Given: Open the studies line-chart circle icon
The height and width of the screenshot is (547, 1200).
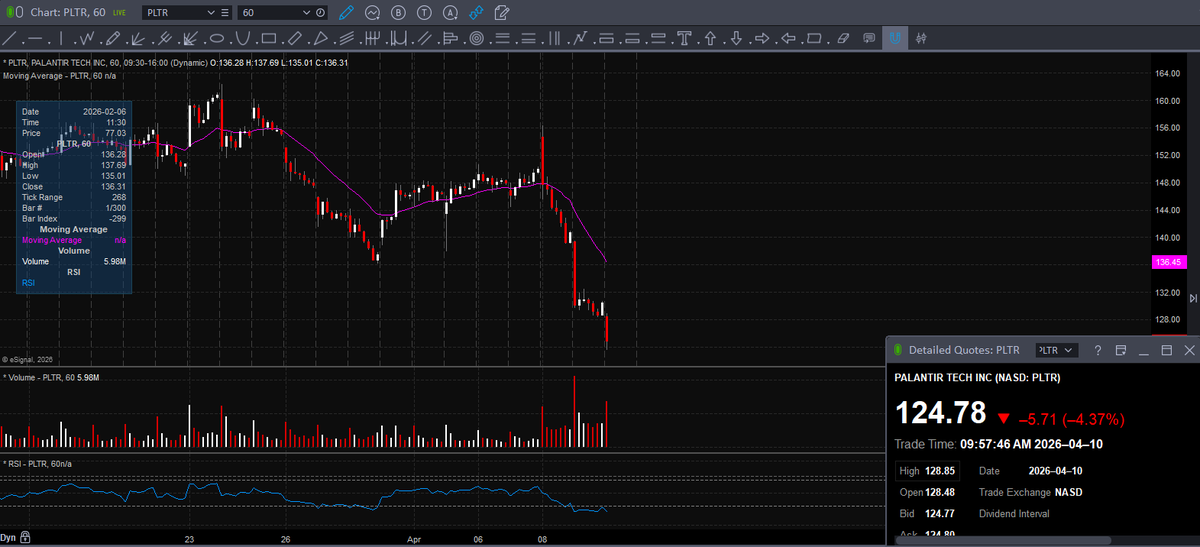Looking at the screenshot, I should 372,13.
